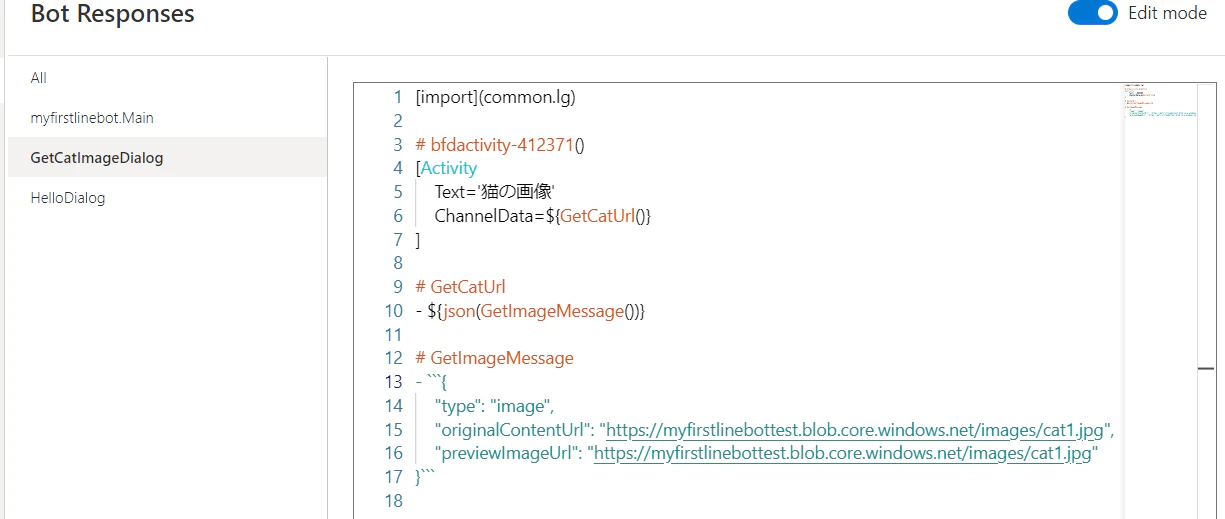Click the # GetImageMessage template heading
This screenshot has width=1225, height=519.
pyautogui.click(x=494, y=359)
